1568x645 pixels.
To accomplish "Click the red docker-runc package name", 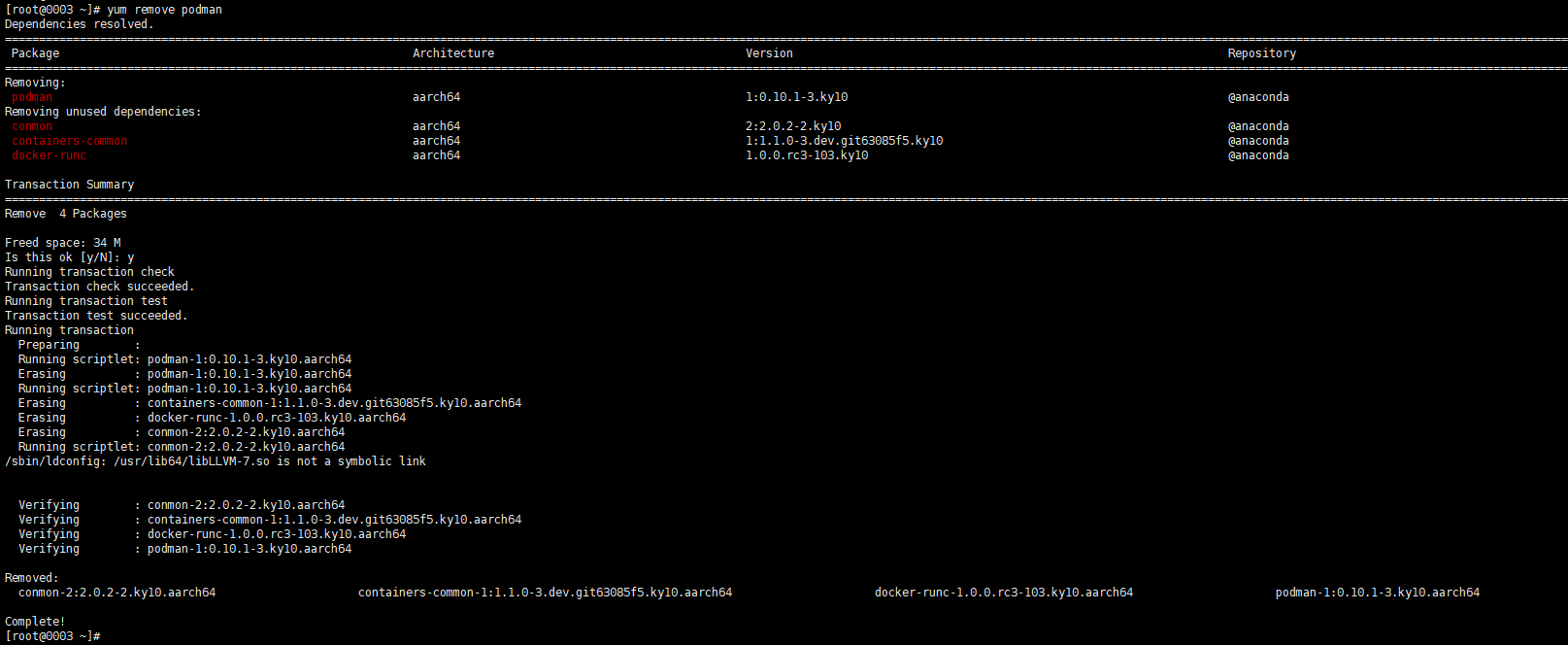I will (49, 155).
